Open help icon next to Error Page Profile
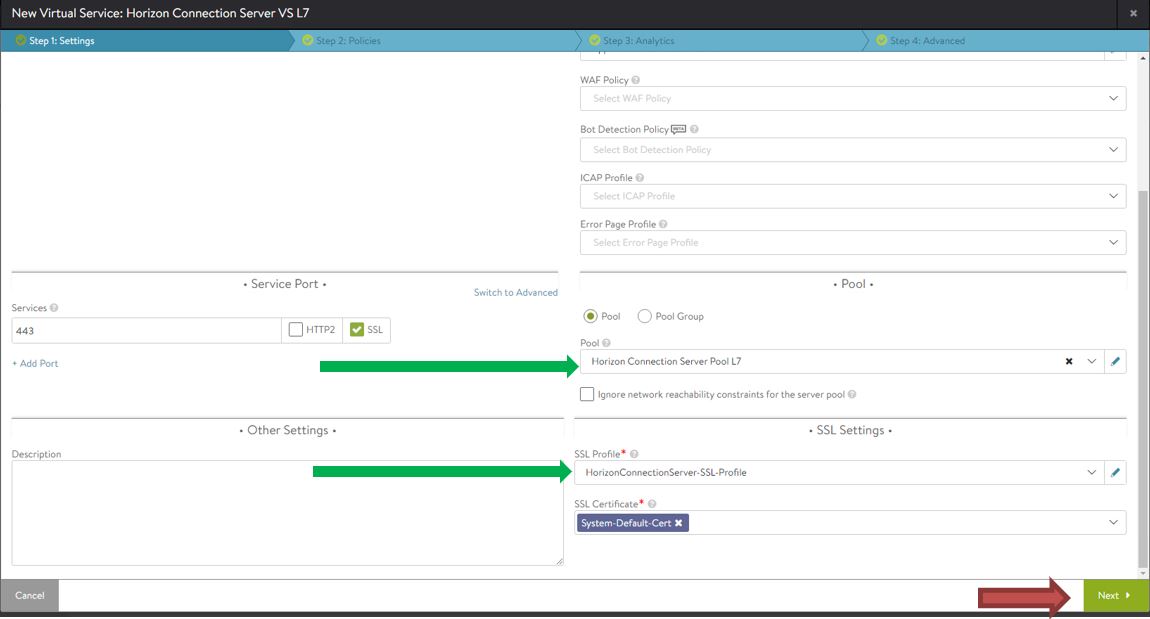 coord(663,224)
